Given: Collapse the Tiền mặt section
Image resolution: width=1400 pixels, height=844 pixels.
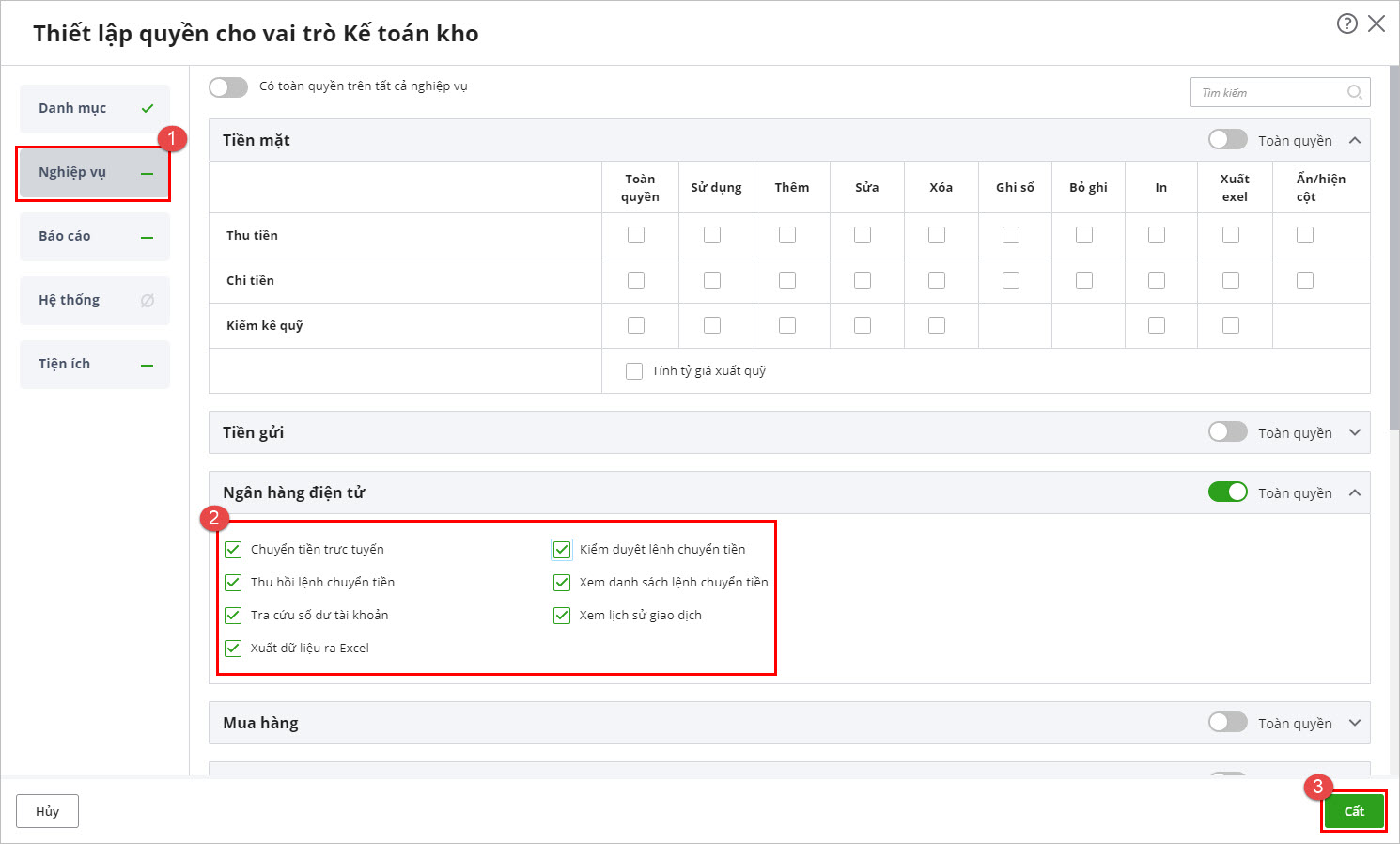Looking at the screenshot, I should tap(1354, 140).
